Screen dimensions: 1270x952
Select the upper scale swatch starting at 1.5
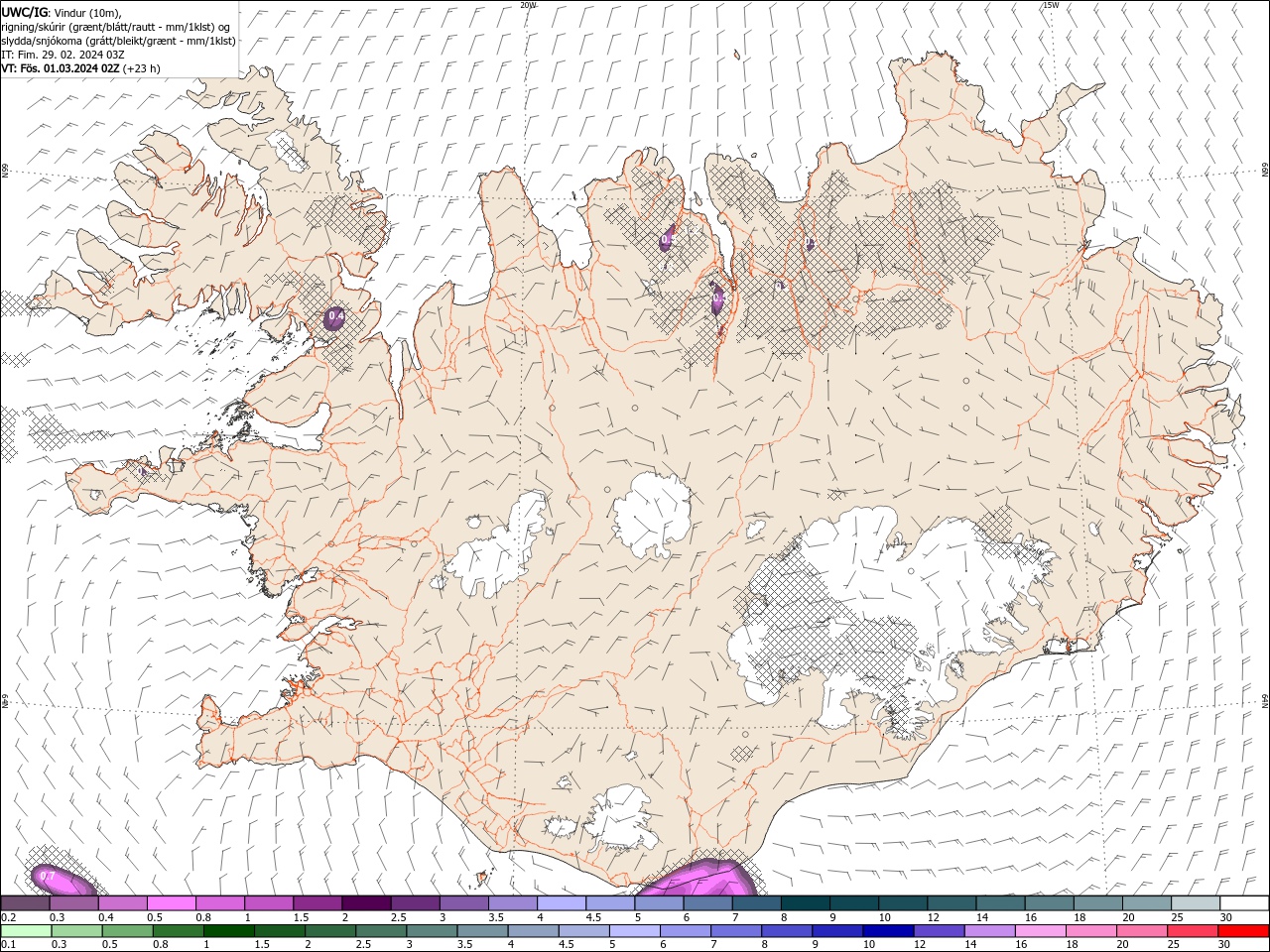[317, 903]
